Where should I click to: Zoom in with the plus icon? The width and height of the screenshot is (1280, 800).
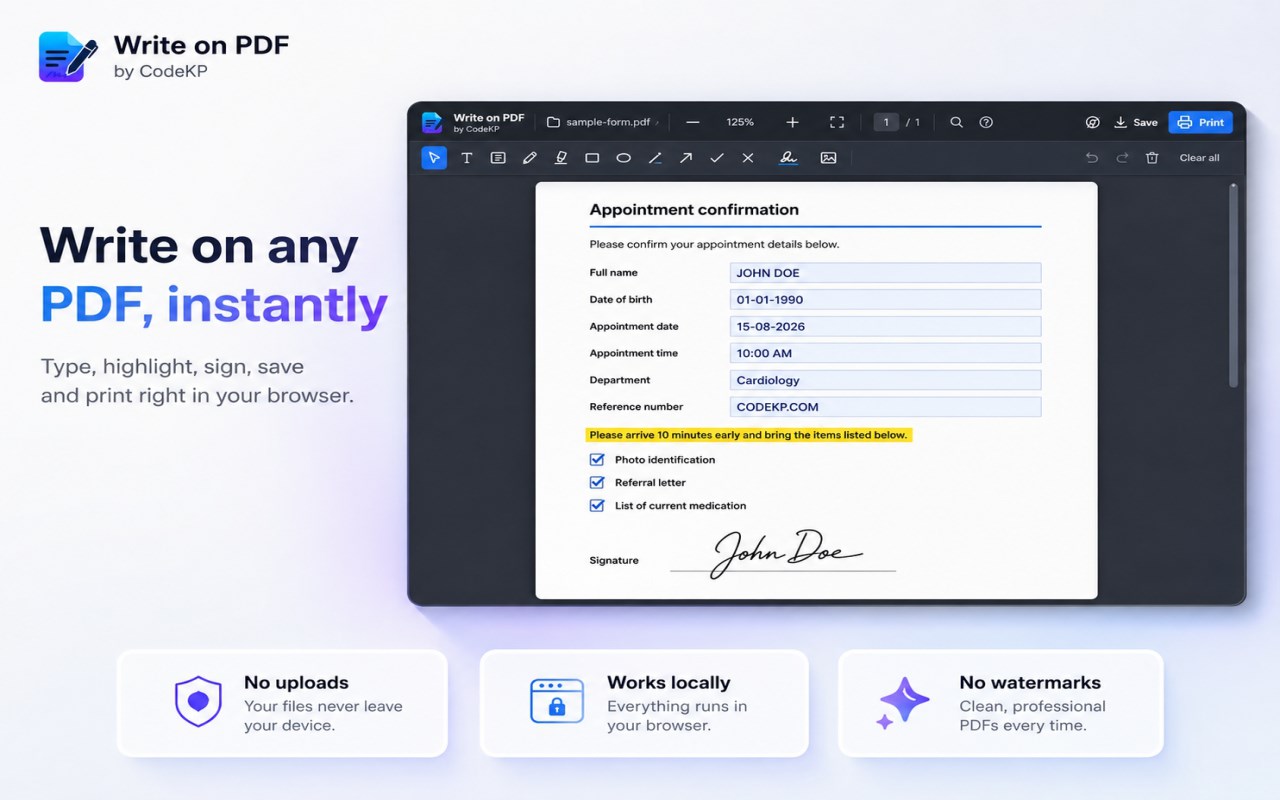coord(792,122)
